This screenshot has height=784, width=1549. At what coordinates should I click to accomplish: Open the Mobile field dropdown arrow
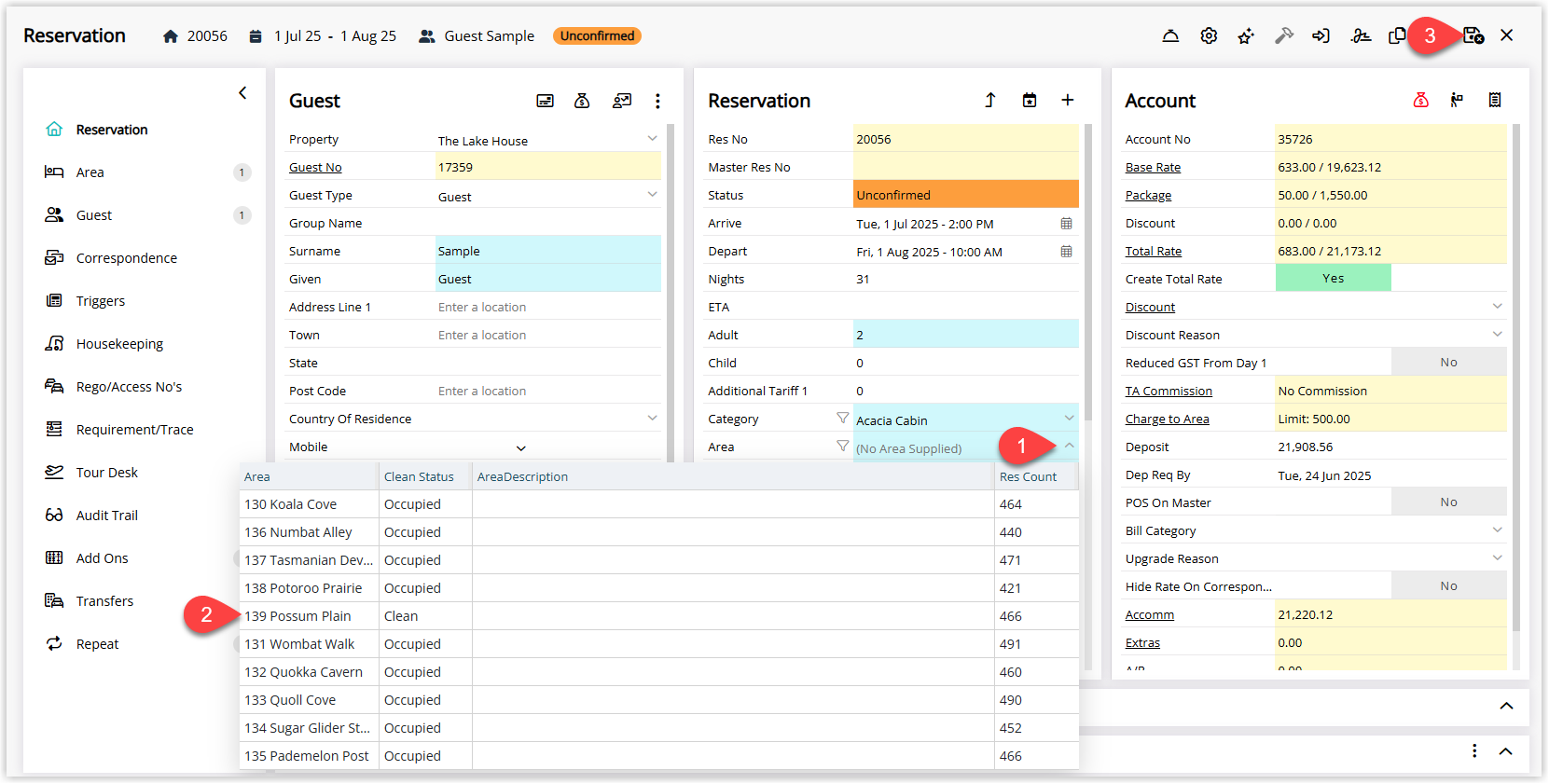click(521, 447)
